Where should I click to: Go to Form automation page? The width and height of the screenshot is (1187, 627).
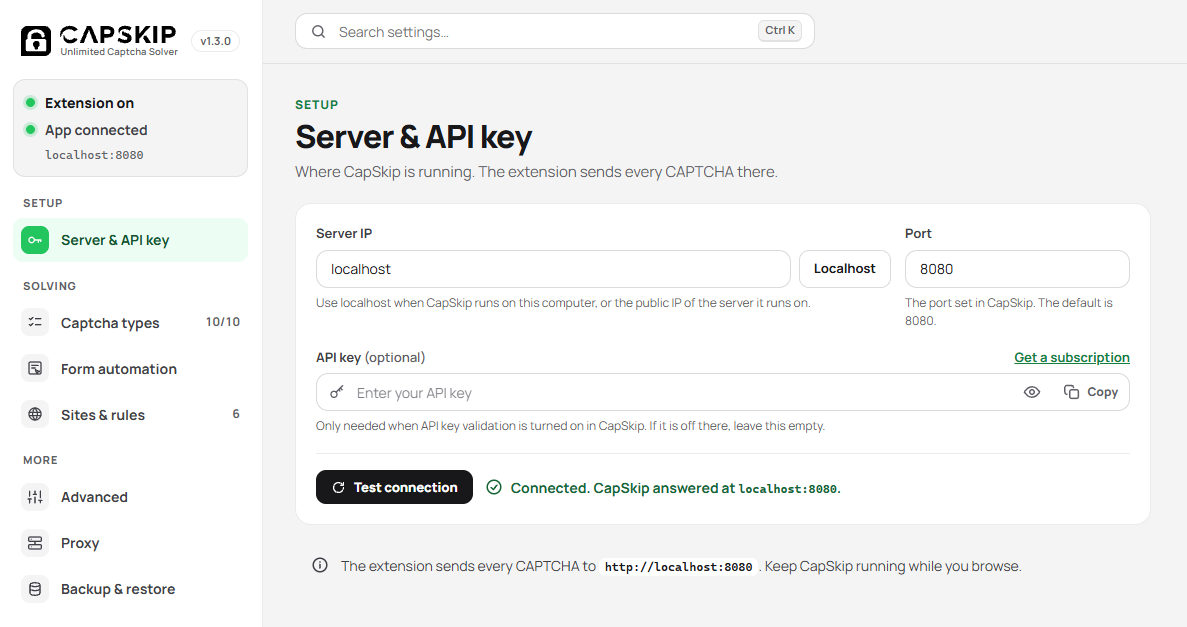(130, 369)
